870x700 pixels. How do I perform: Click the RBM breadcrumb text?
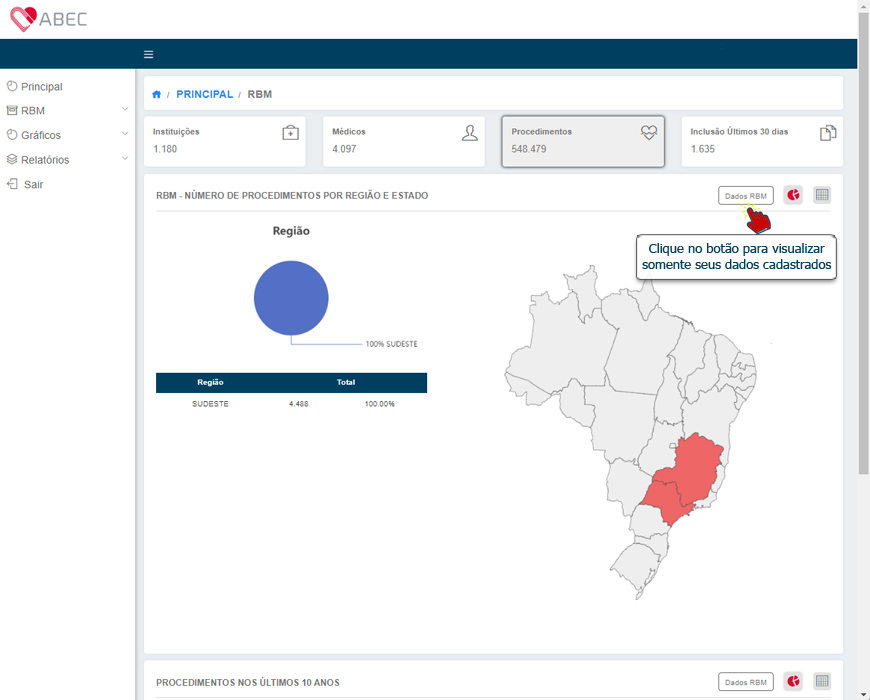tap(260, 94)
